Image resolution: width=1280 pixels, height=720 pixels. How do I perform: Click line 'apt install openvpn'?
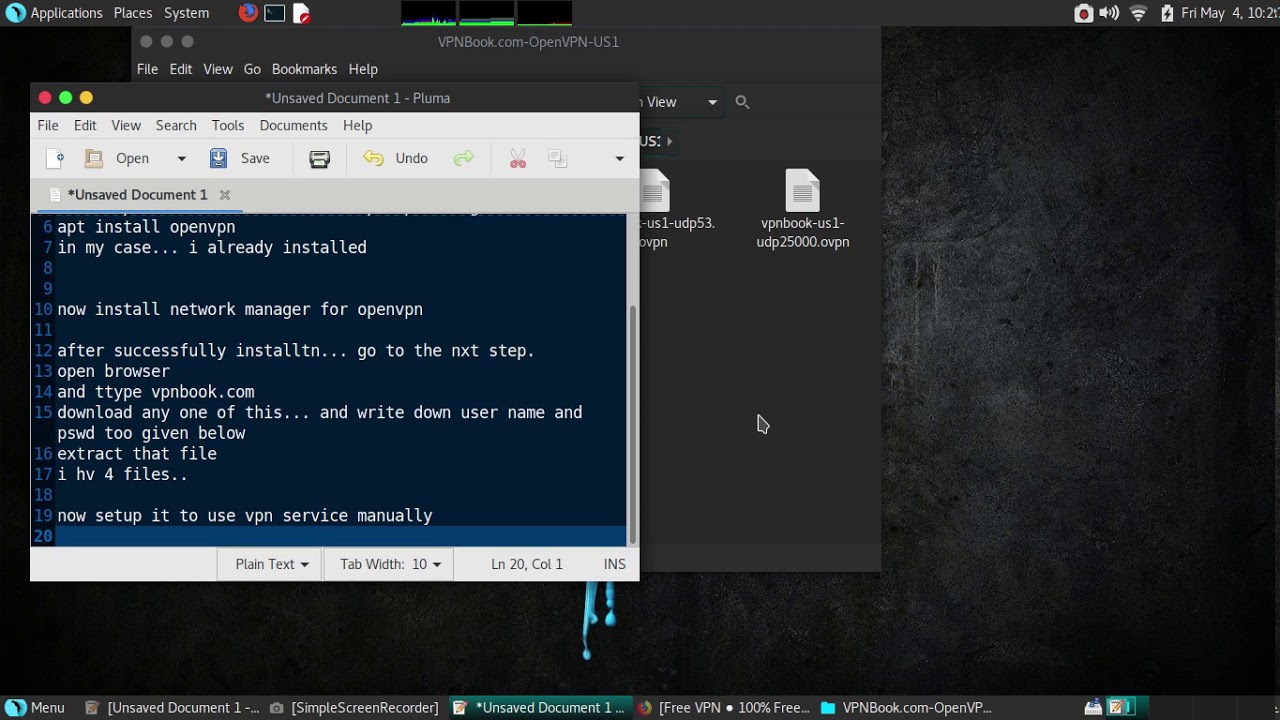146,227
